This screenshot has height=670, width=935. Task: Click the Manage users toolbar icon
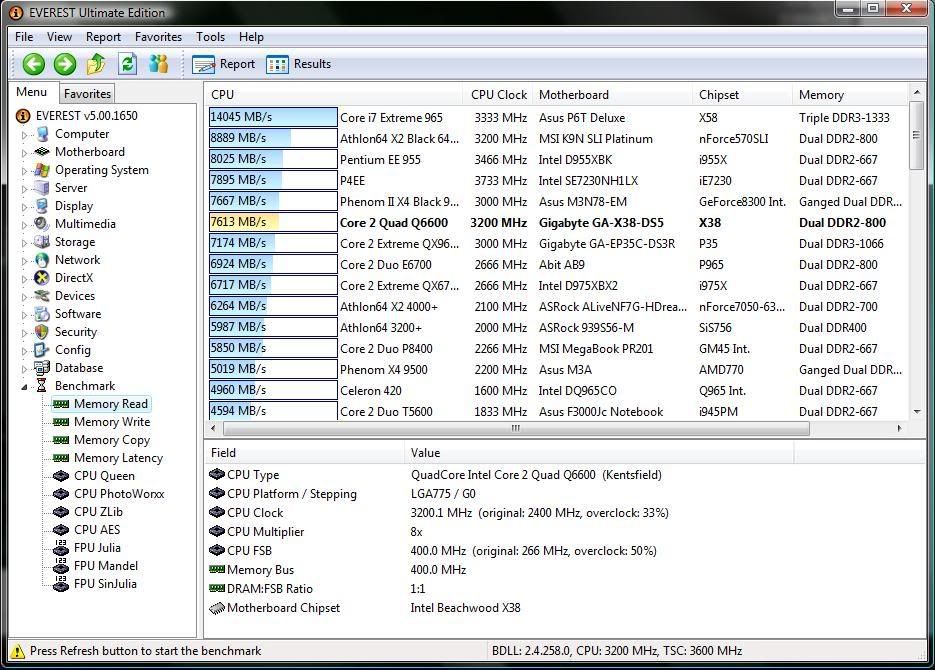(x=158, y=64)
